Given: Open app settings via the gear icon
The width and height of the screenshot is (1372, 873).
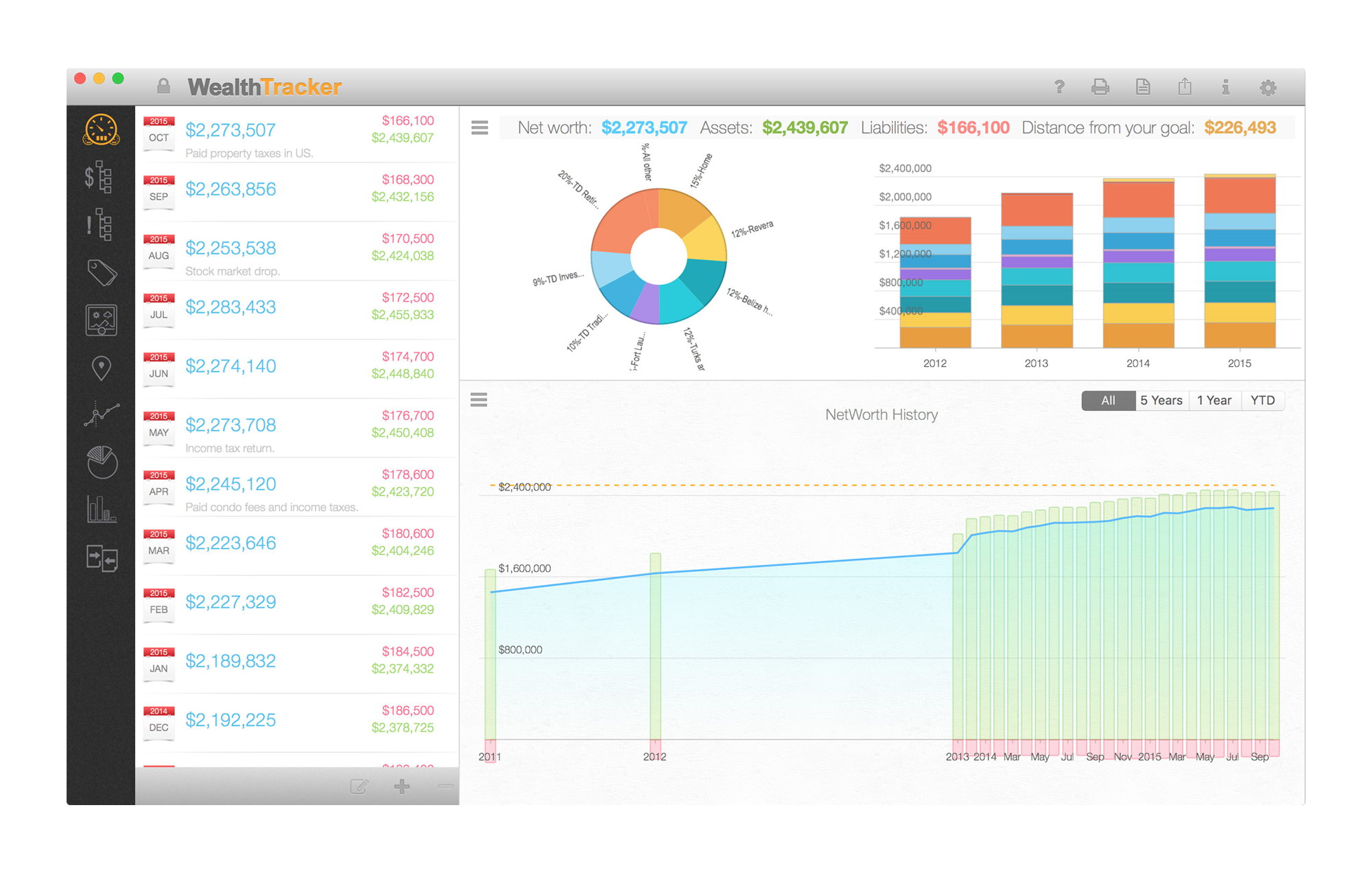Looking at the screenshot, I should tap(1268, 87).
